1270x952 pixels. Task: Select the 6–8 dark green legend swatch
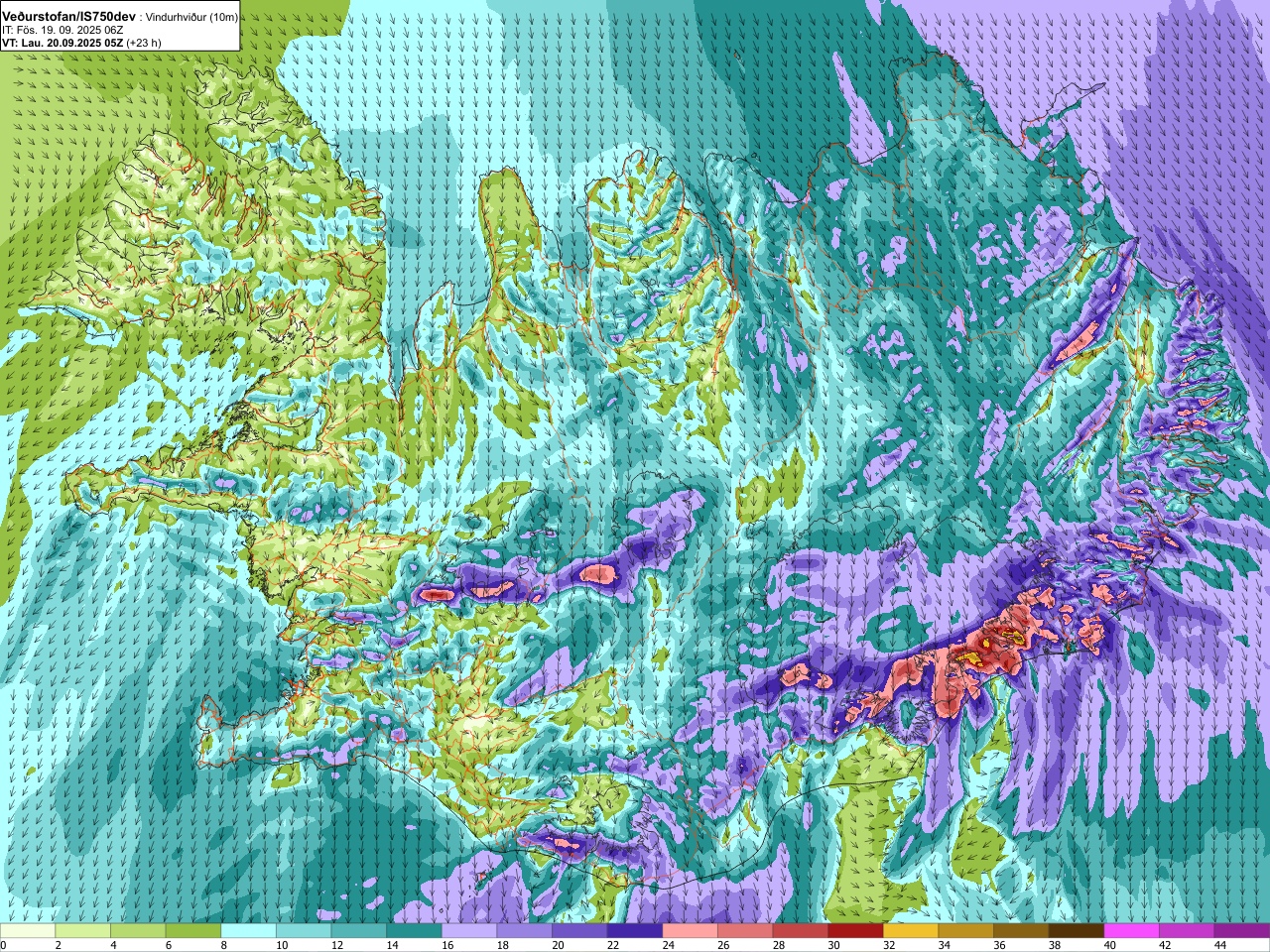tap(193, 931)
